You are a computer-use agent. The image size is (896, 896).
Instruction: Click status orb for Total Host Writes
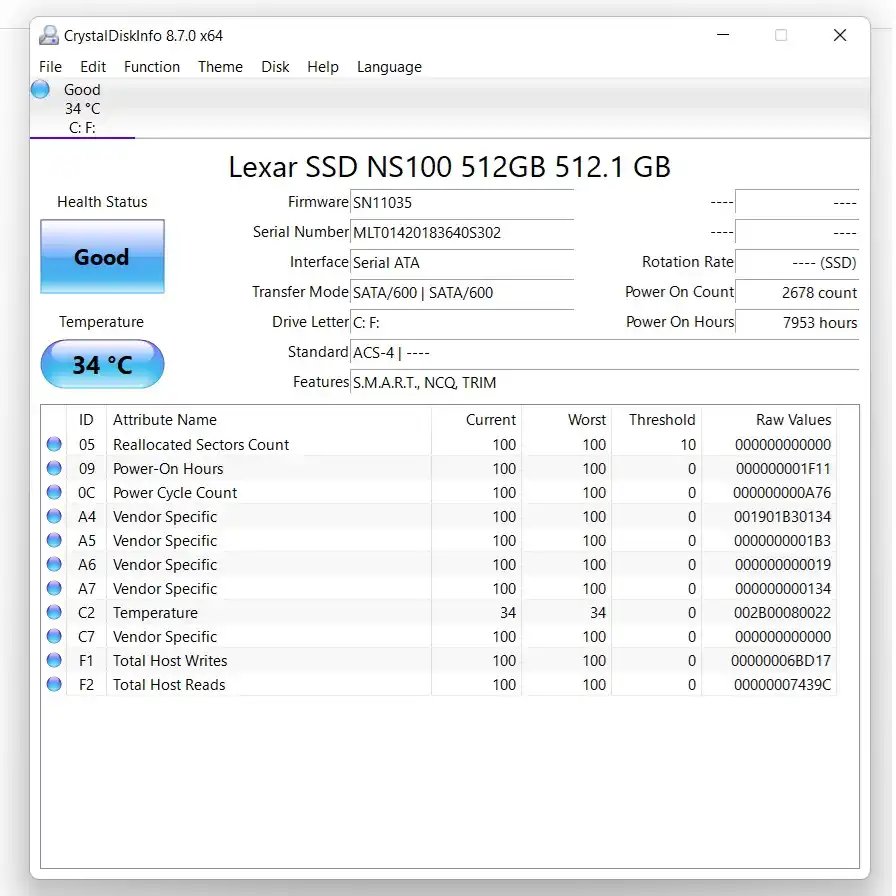[x=54, y=660]
